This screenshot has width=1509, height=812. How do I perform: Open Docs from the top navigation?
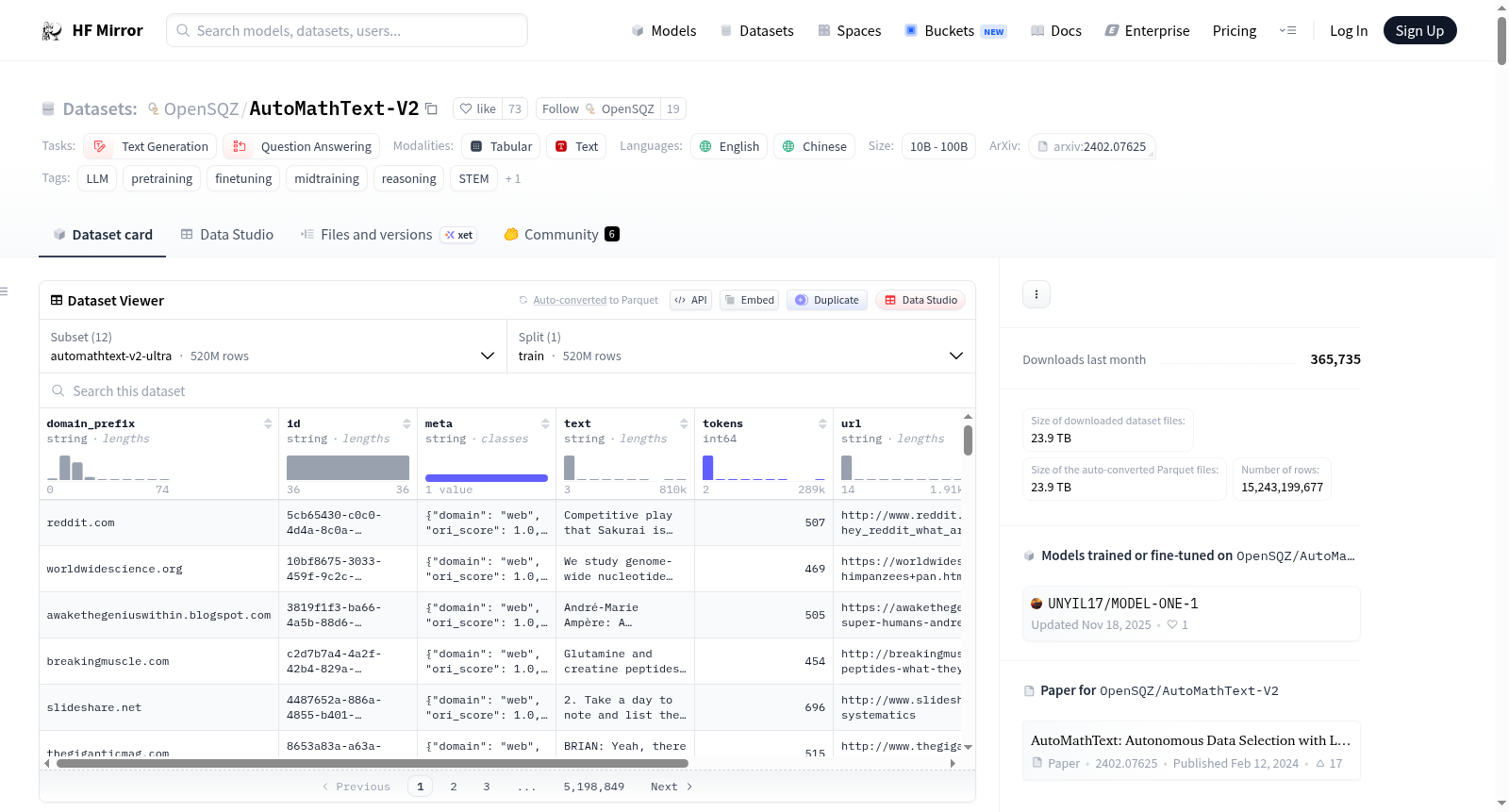point(1056,31)
